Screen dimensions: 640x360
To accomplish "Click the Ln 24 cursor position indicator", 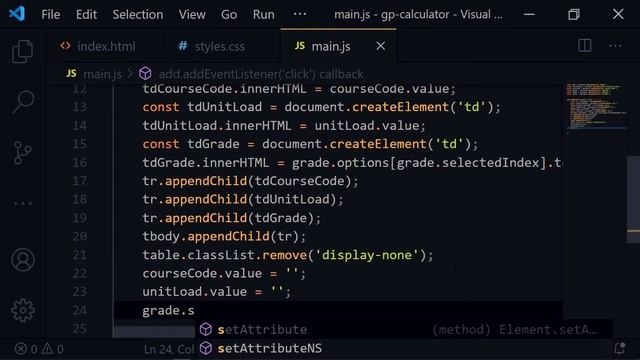I will pyautogui.click(x=169, y=349).
